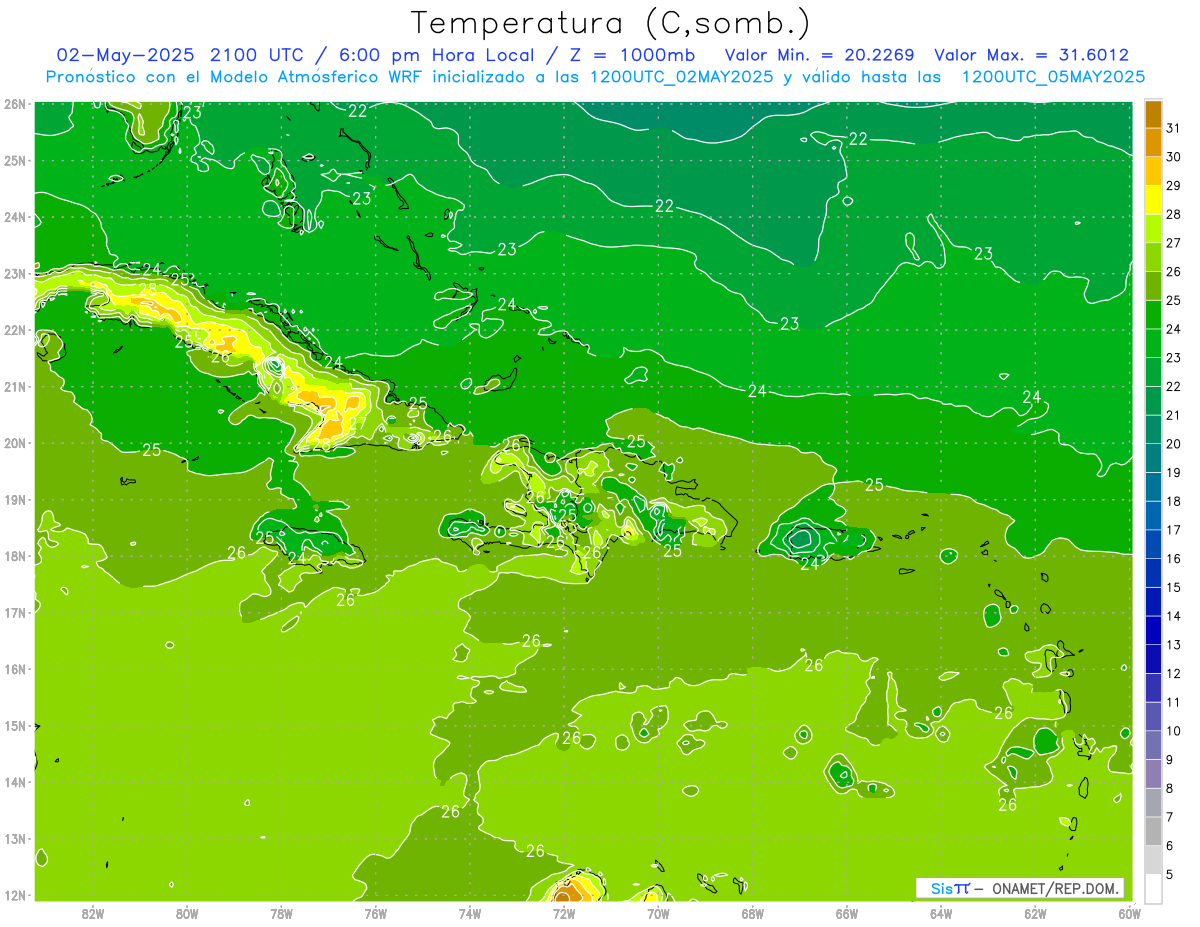
Task: Click the longitude label "76W"
Action: (375, 913)
